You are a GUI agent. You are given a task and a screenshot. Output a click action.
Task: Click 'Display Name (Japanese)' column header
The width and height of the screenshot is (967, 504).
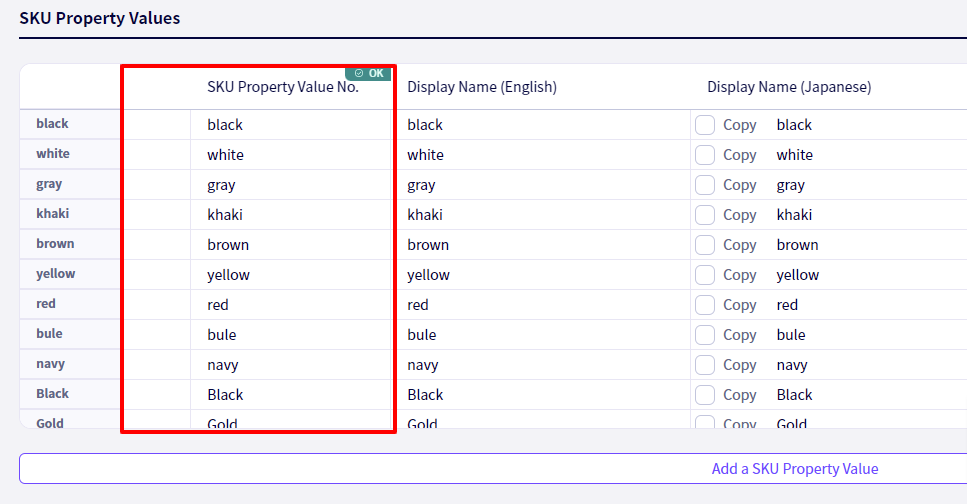tap(789, 87)
